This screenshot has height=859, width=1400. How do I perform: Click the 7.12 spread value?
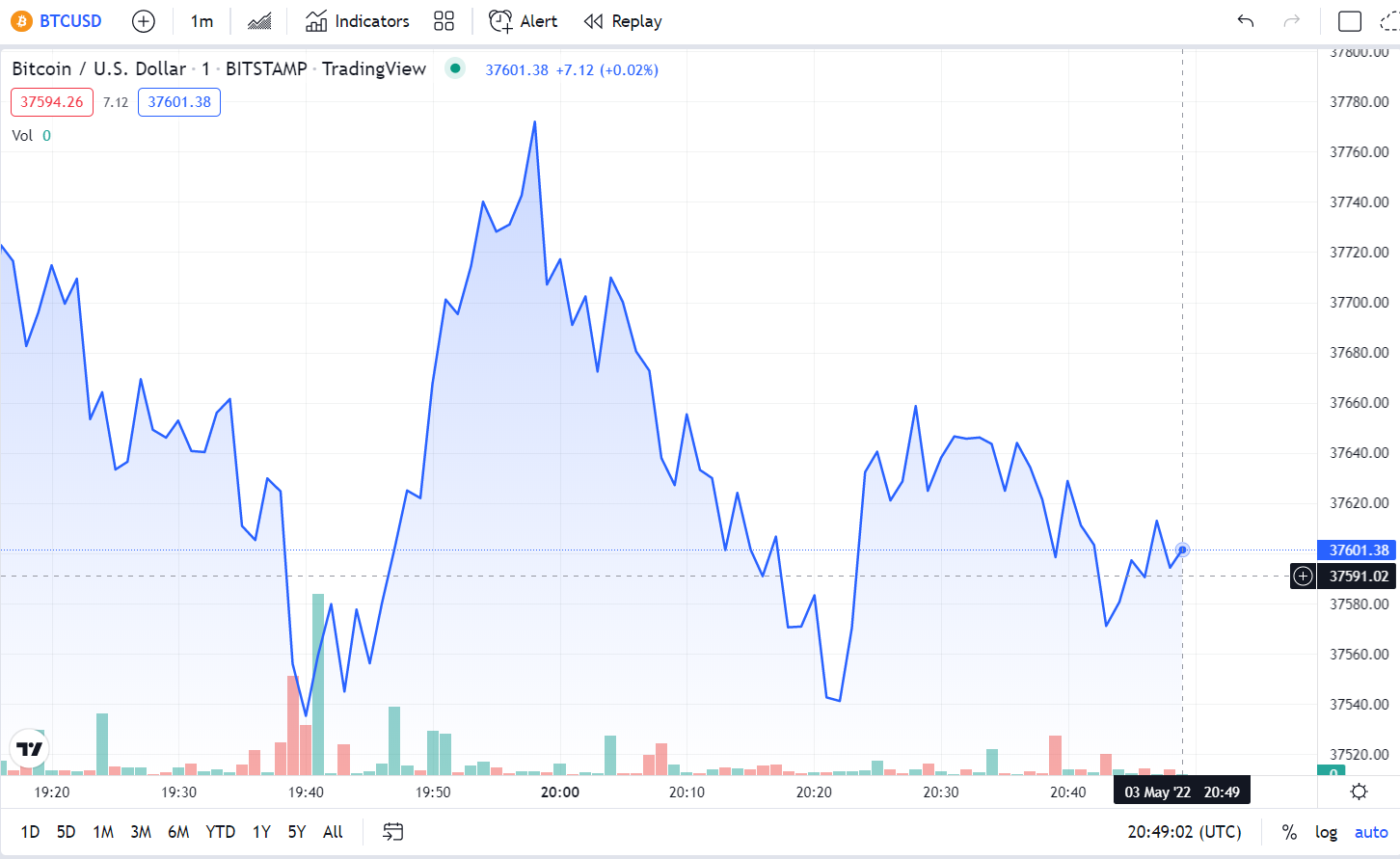tap(116, 102)
